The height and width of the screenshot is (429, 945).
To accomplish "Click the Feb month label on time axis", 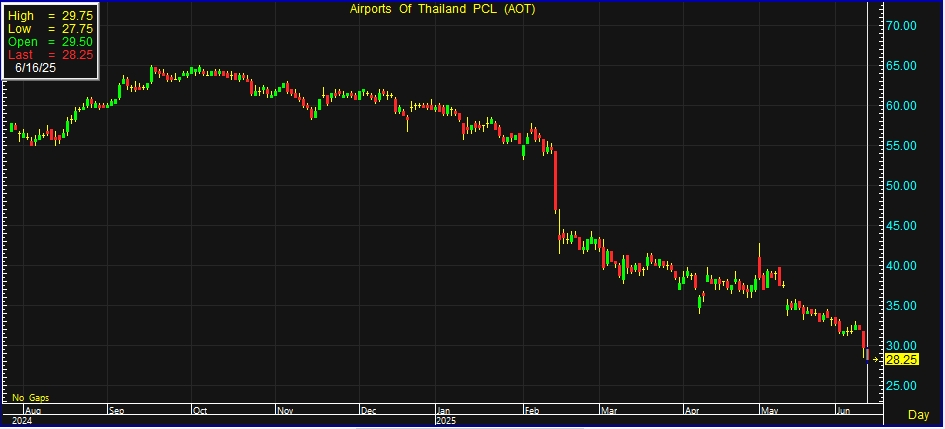I will [532, 411].
